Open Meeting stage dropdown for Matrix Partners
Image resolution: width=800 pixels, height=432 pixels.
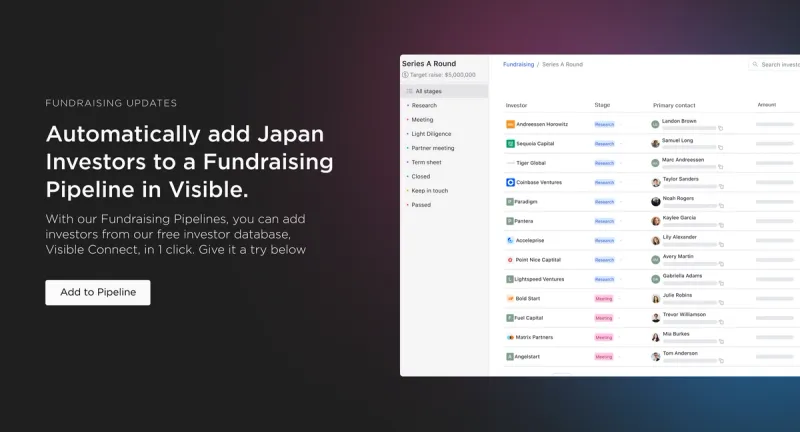(x=604, y=338)
